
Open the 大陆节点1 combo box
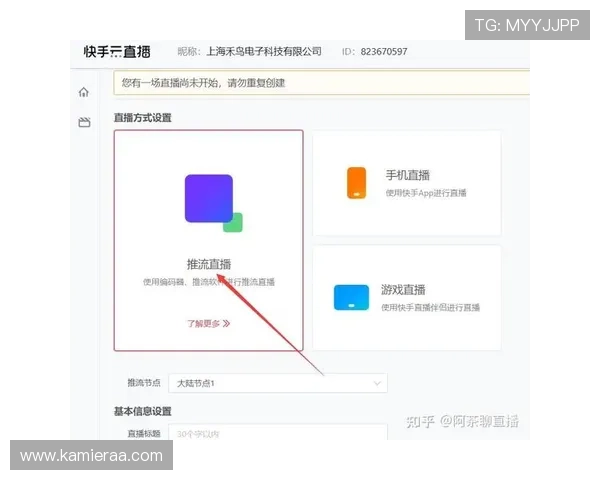(x=278, y=383)
